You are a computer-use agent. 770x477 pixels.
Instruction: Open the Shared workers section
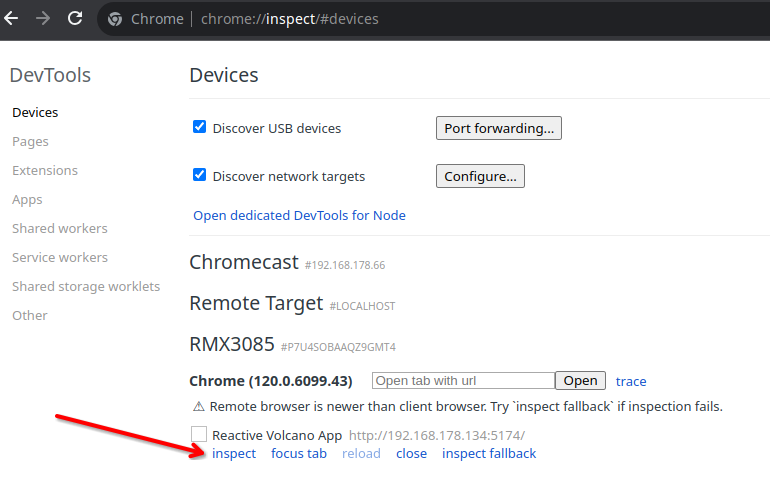point(60,228)
